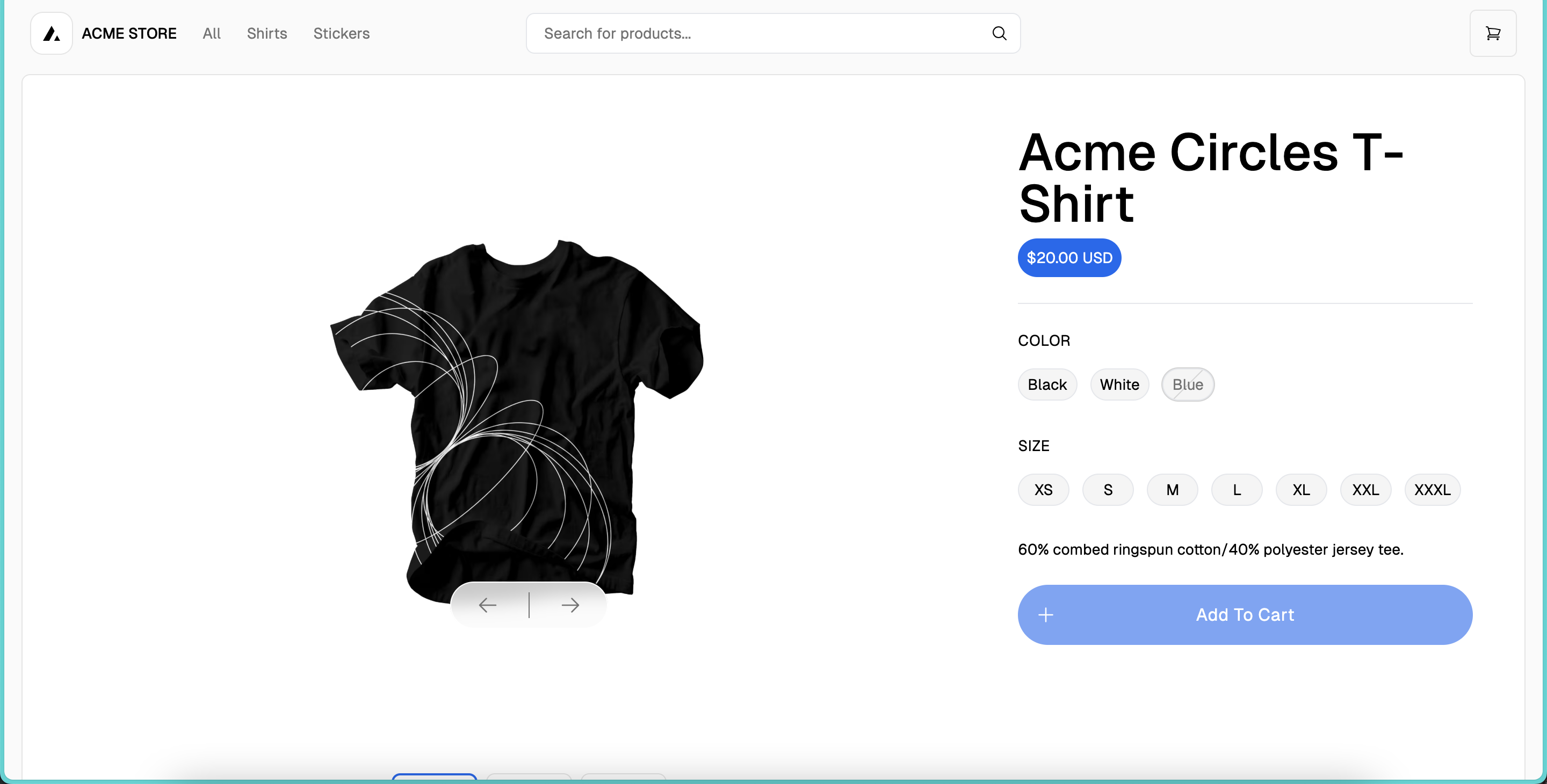The height and width of the screenshot is (784, 1547).
Task: Select the Black color option
Action: [1047, 385]
